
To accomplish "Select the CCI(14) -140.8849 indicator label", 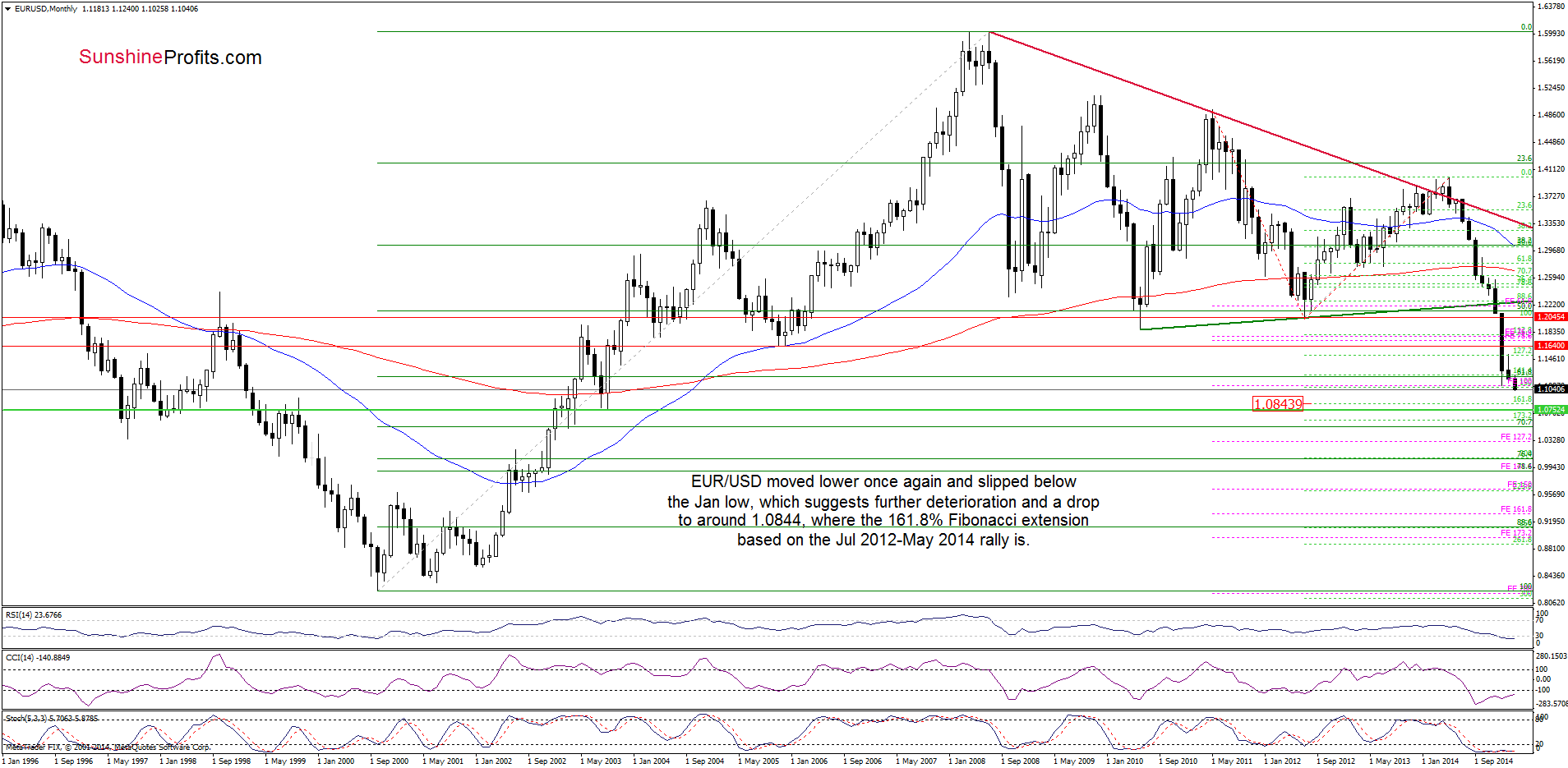I will (38, 658).
